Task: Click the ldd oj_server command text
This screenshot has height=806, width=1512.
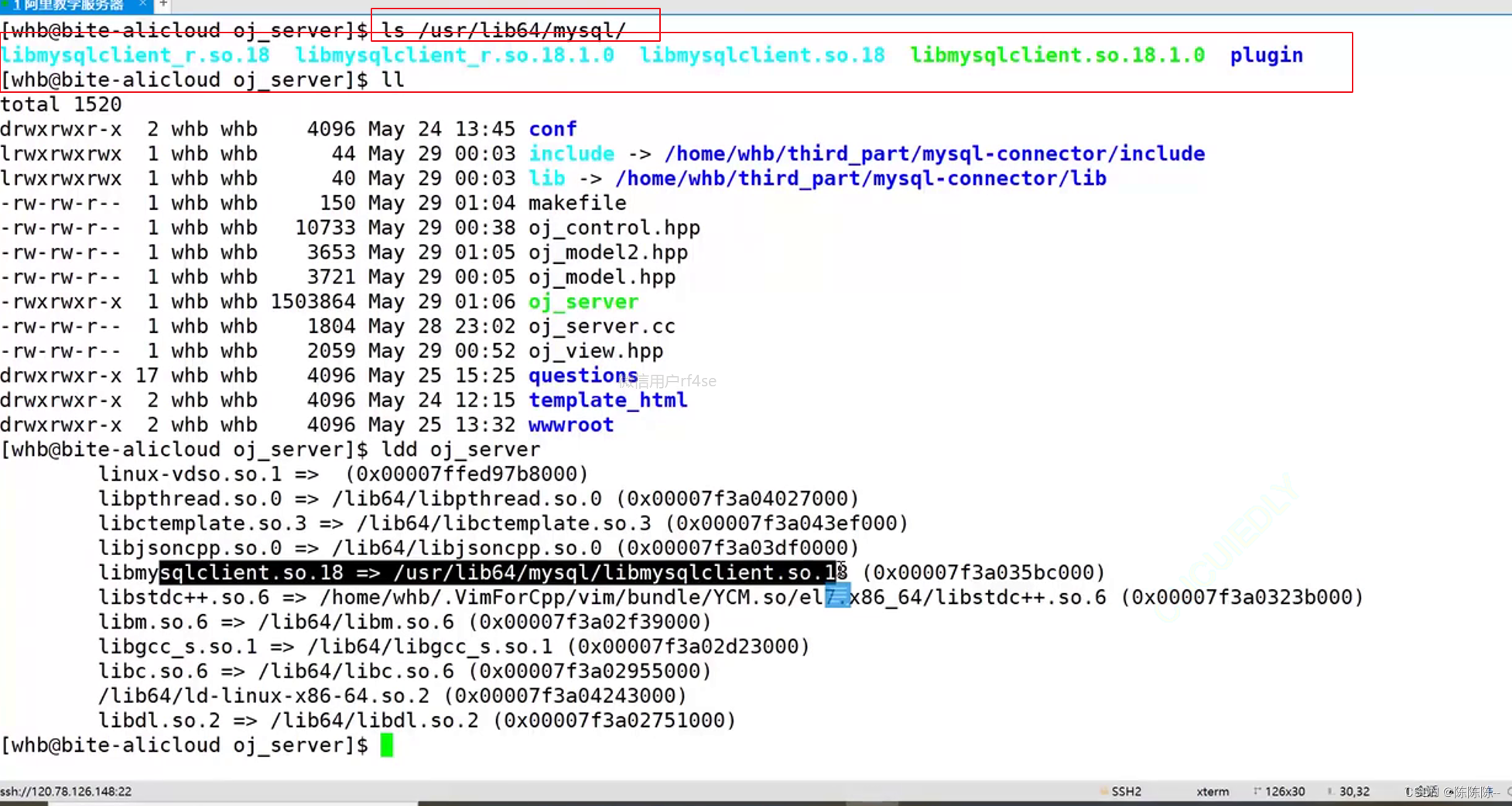Action: point(460,450)
